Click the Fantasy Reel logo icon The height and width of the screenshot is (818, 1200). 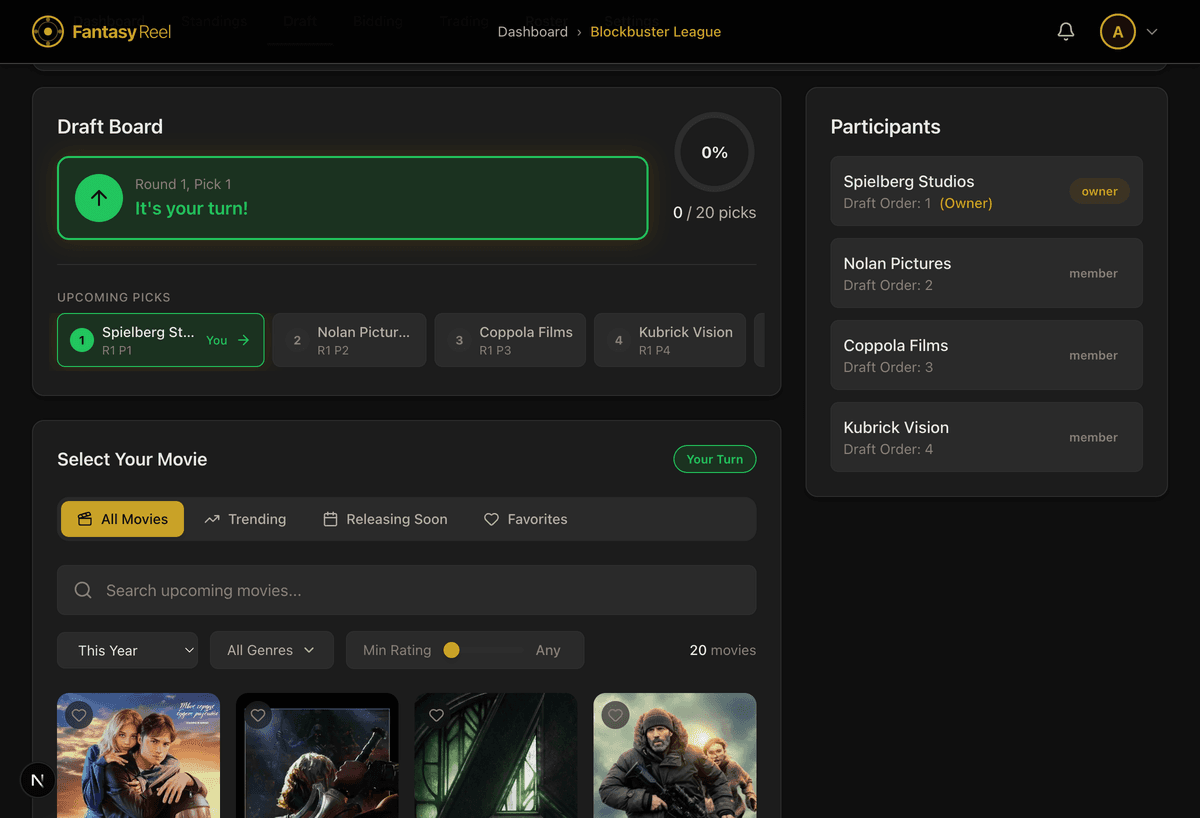46,31
